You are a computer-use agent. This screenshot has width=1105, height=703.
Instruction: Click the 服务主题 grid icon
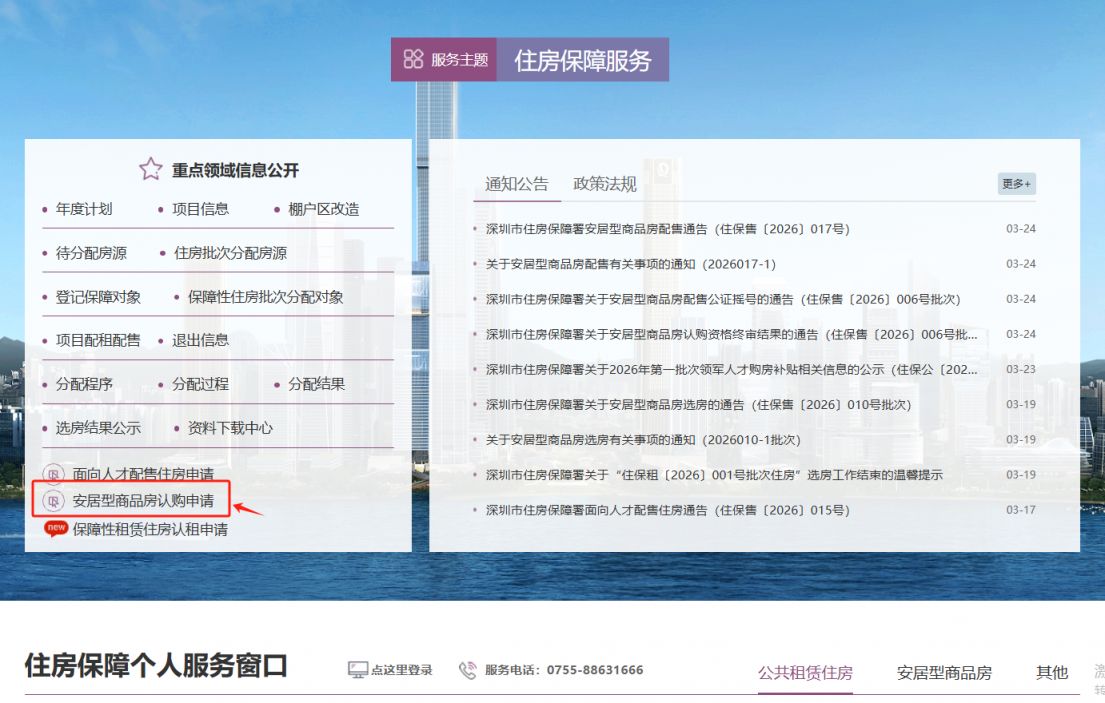(412, 58)
